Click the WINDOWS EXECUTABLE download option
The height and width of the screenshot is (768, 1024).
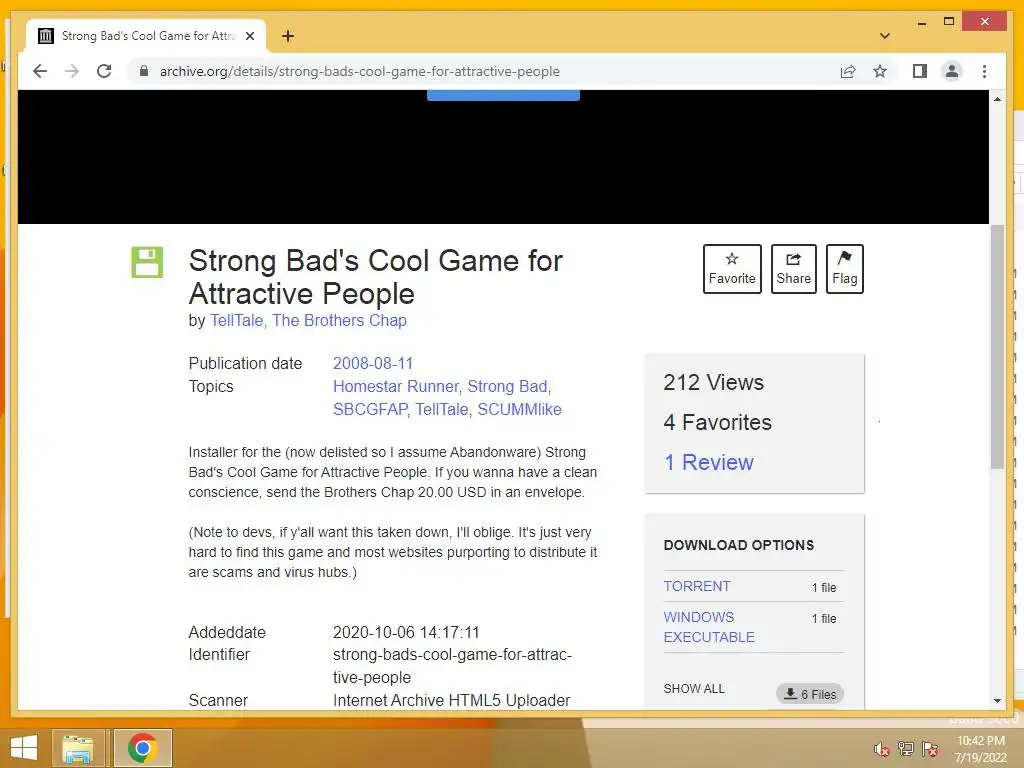pos(709,627)
